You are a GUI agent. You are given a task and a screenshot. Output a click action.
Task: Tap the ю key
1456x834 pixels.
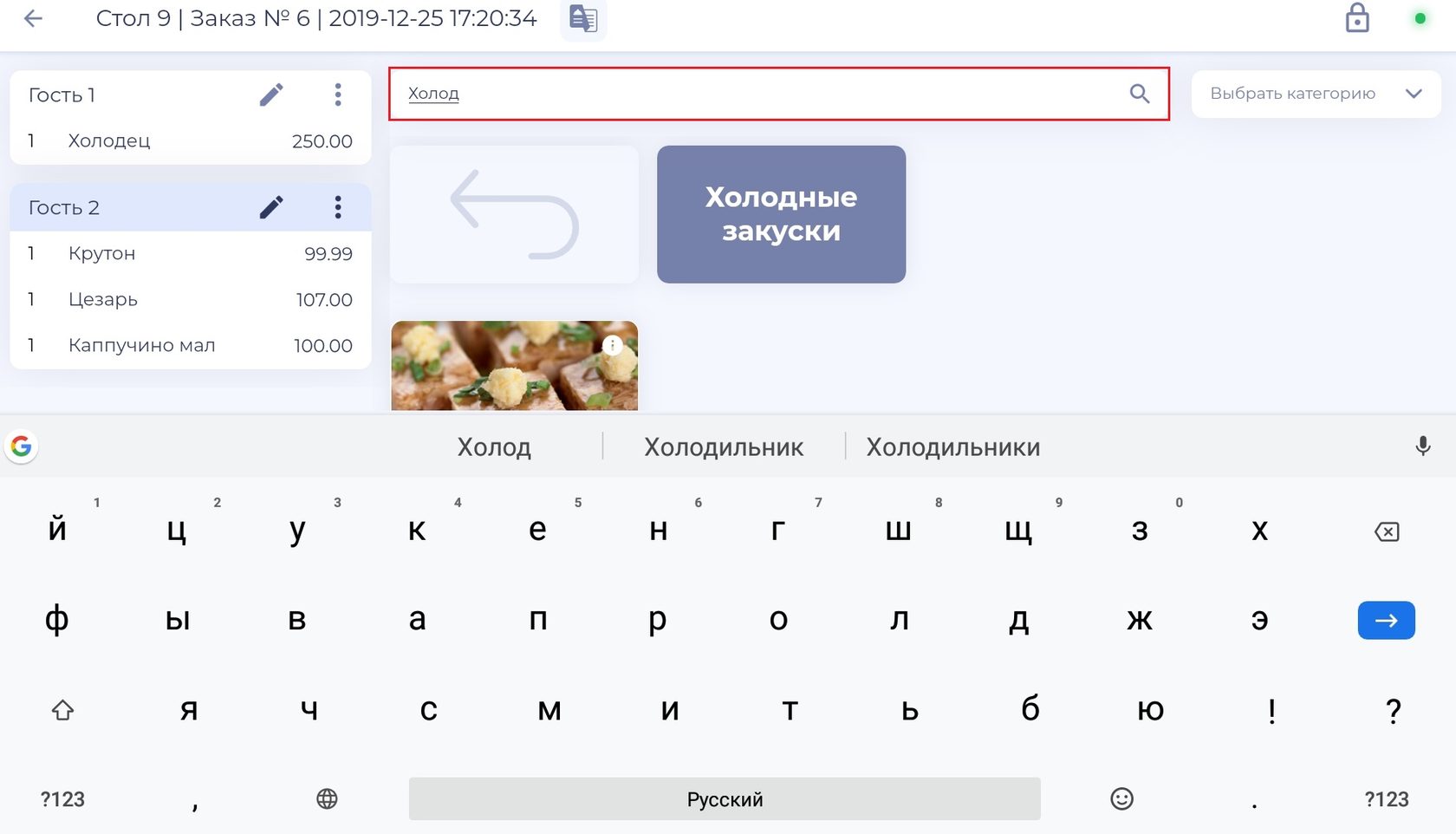pyautogui.click(x=1151, y=709)
